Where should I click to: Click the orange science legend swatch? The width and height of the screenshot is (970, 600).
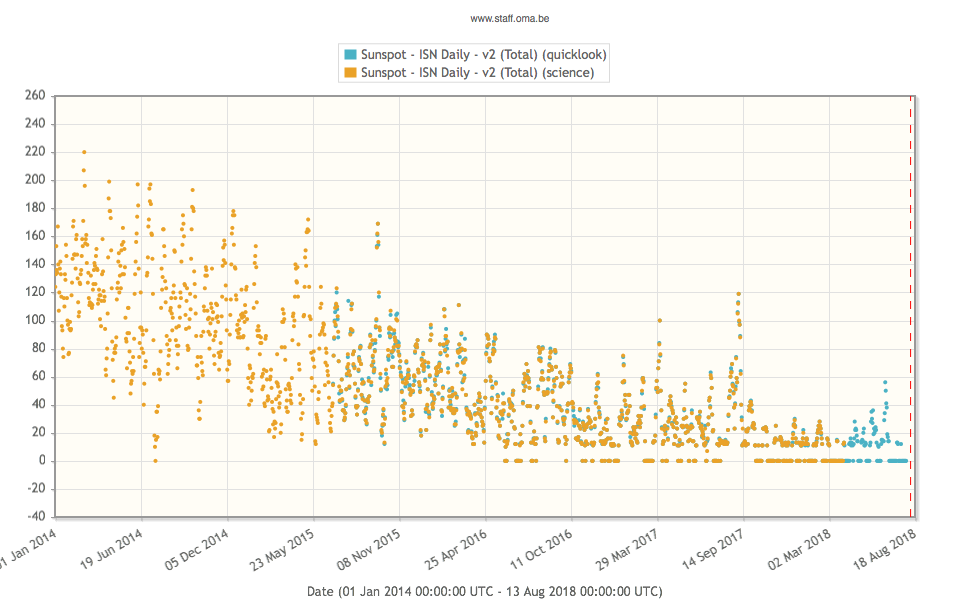350,73
